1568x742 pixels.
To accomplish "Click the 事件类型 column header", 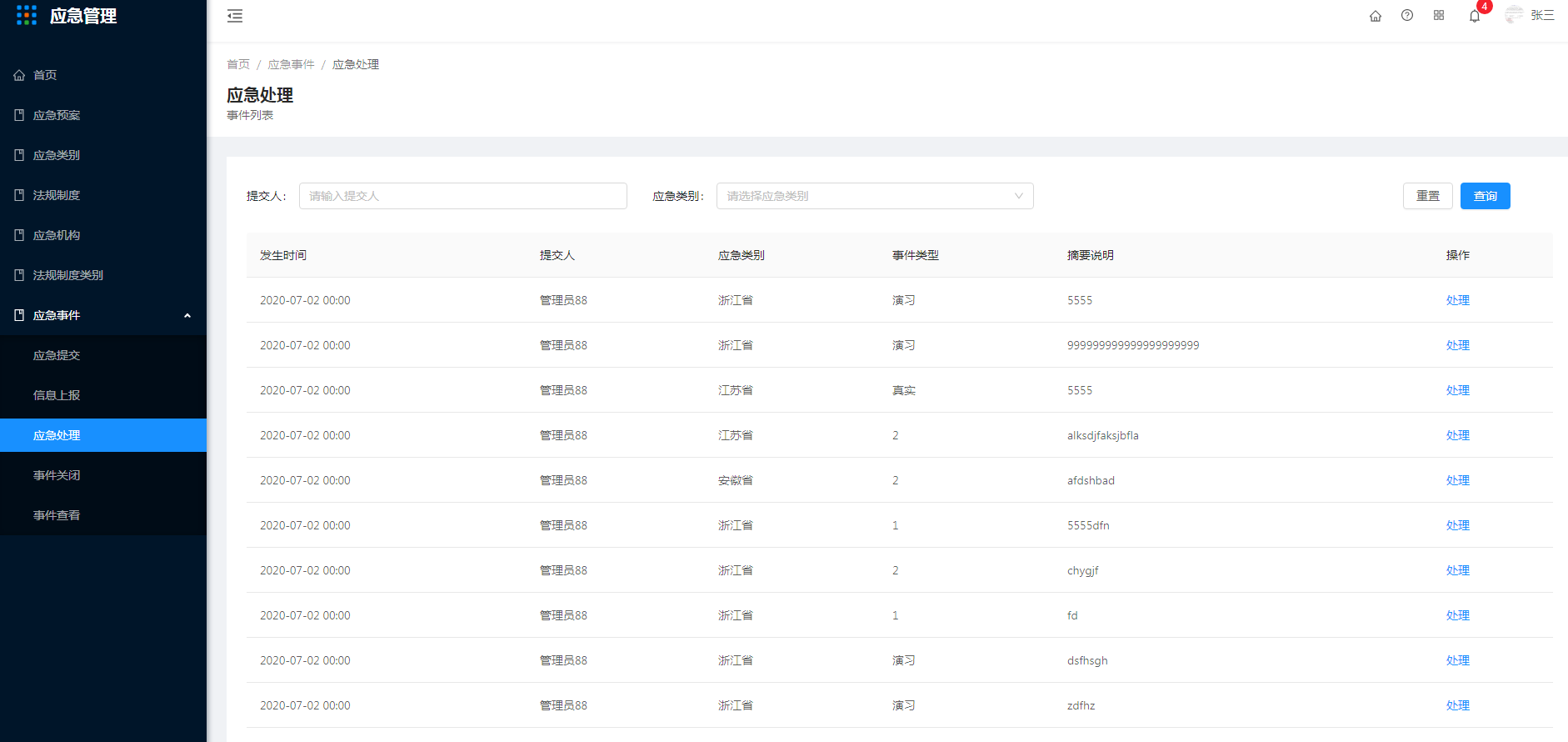I will [916, 255].
